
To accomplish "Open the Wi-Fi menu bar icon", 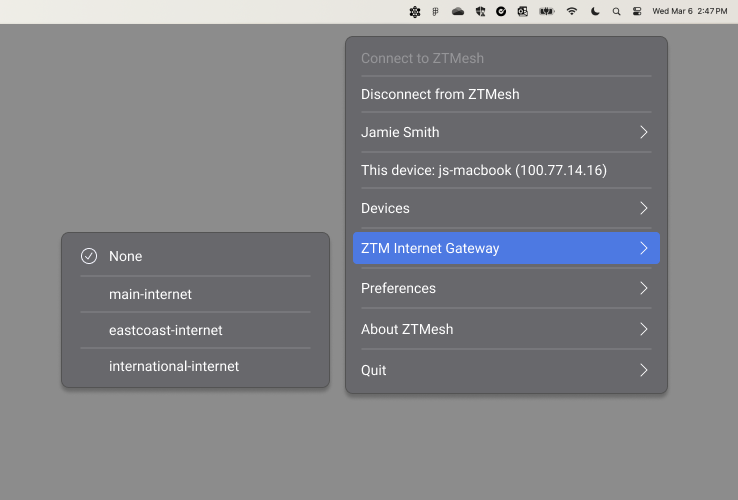I will pyautogui.click(x=572, y=11).
